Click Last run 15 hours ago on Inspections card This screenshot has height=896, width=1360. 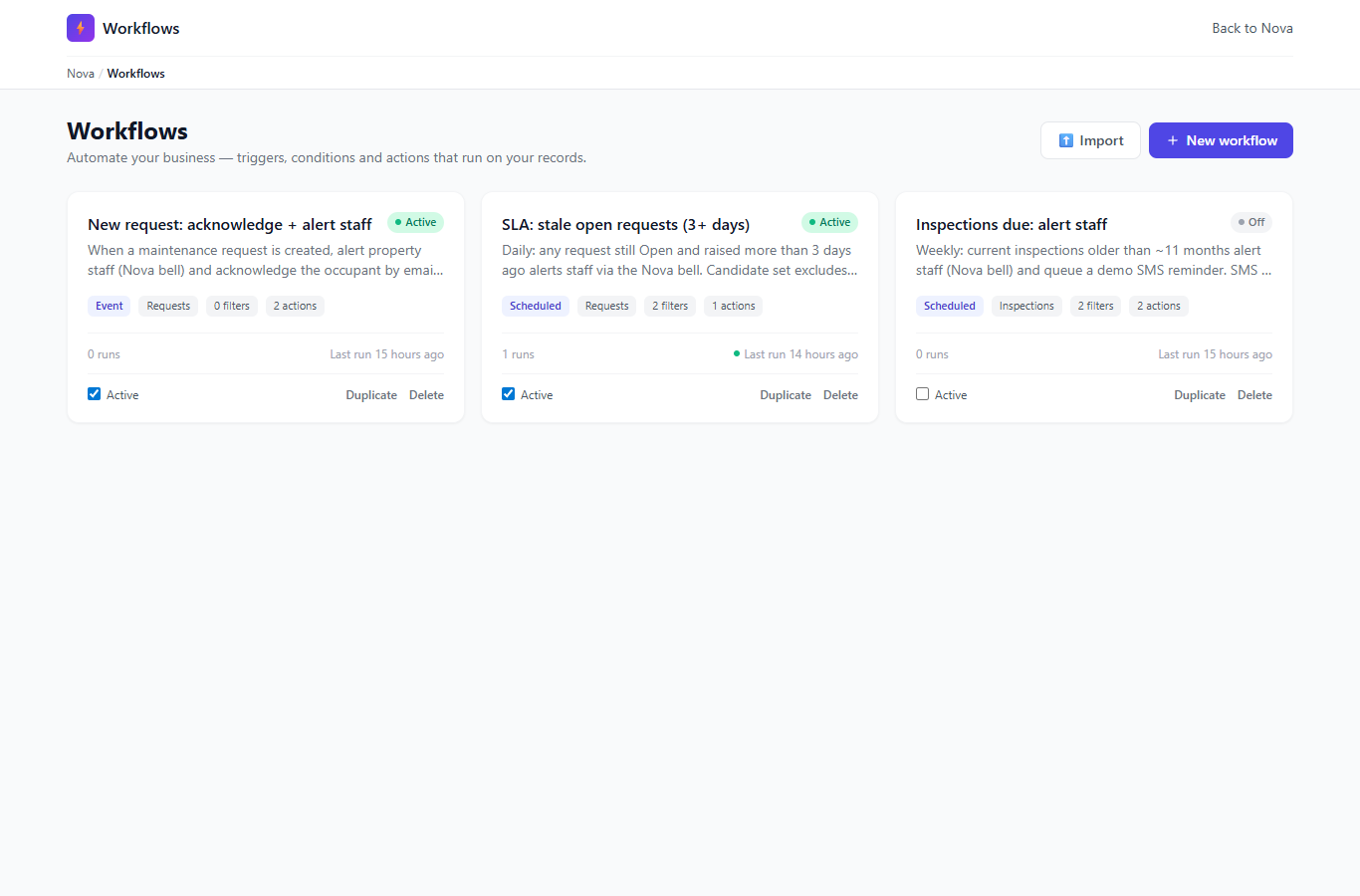1215,354
